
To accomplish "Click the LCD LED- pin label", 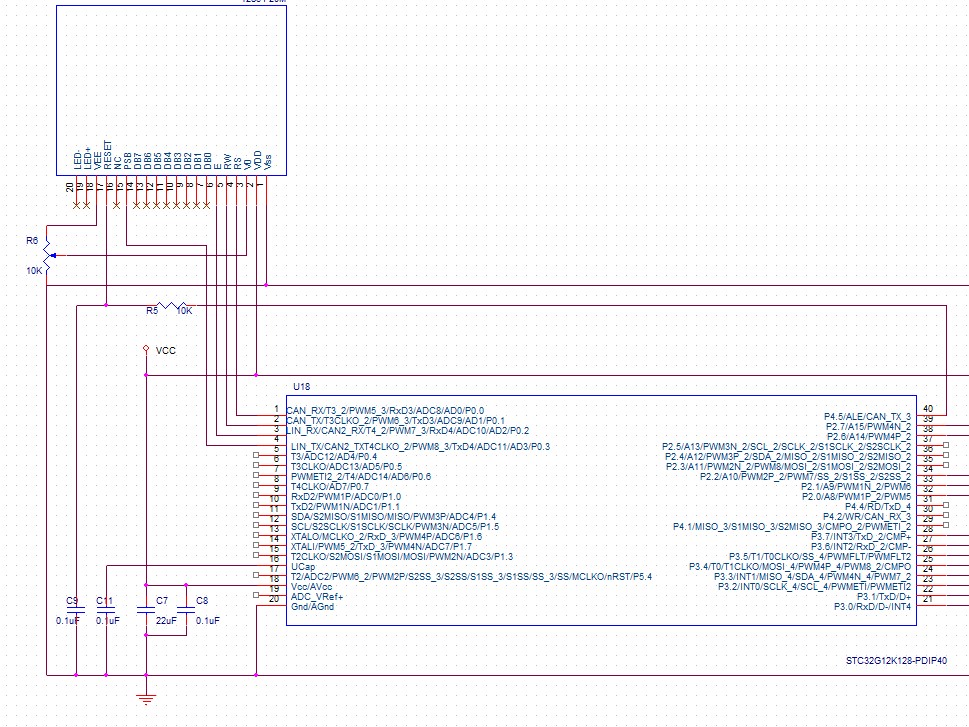I will 78,159.
